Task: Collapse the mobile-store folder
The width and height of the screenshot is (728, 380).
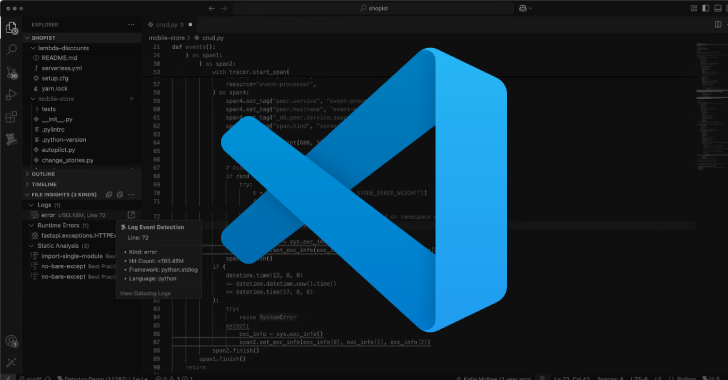Action: (x=82, y=99)
